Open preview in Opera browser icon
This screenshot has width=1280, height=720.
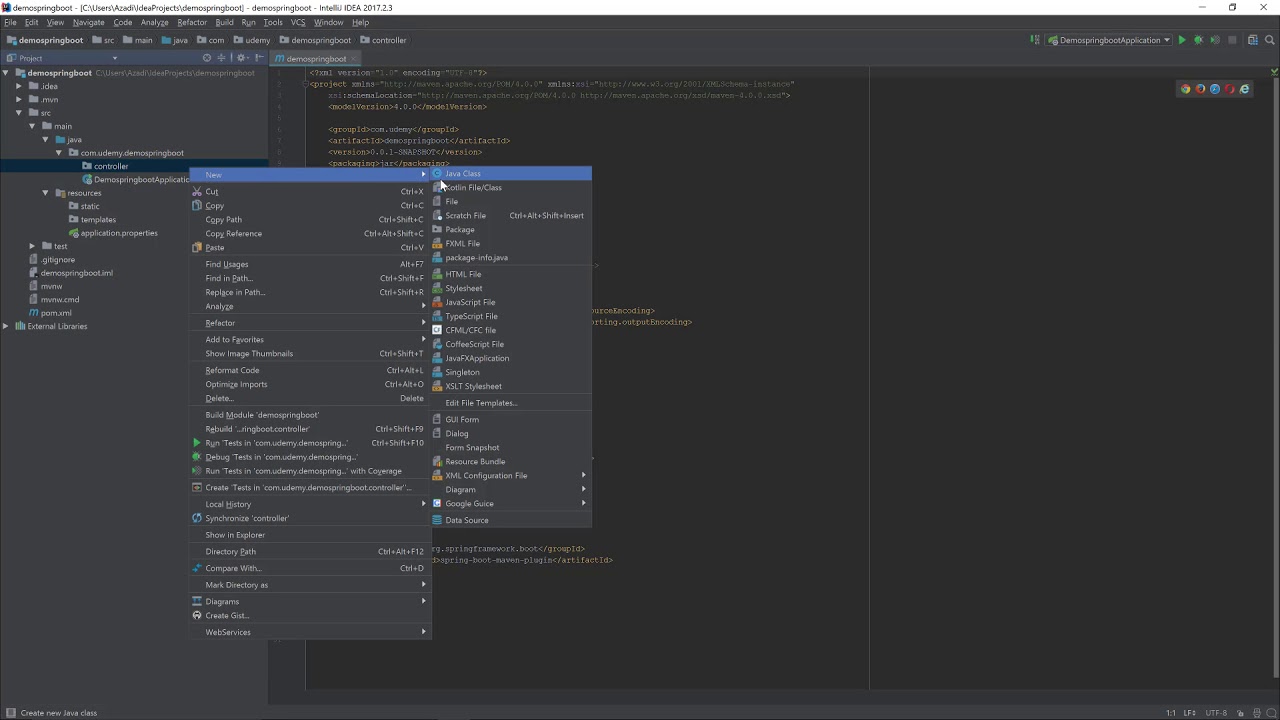[x=1230, y=89]
